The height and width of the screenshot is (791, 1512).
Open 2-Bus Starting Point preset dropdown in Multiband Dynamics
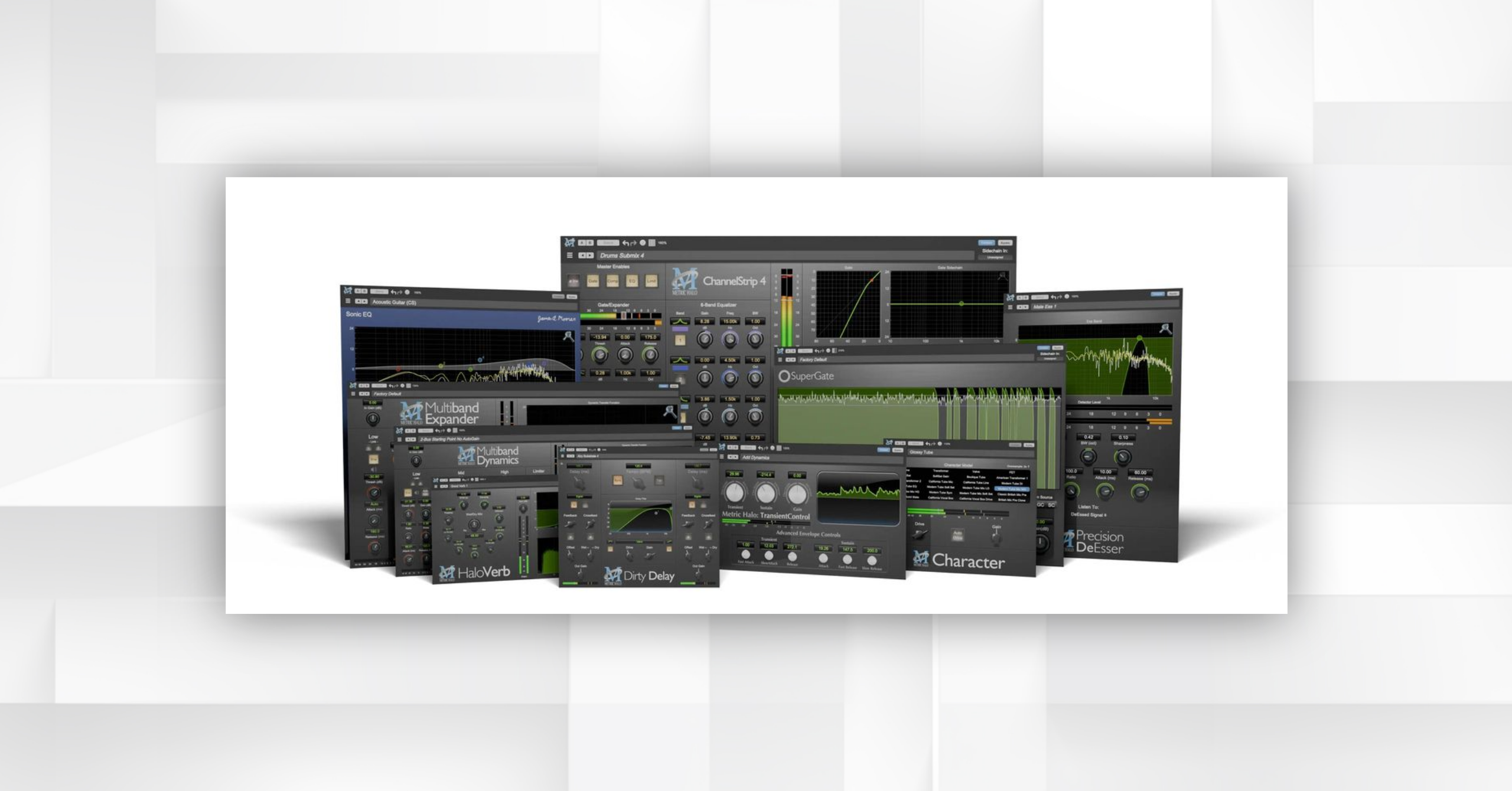click(x=555, y=439)
